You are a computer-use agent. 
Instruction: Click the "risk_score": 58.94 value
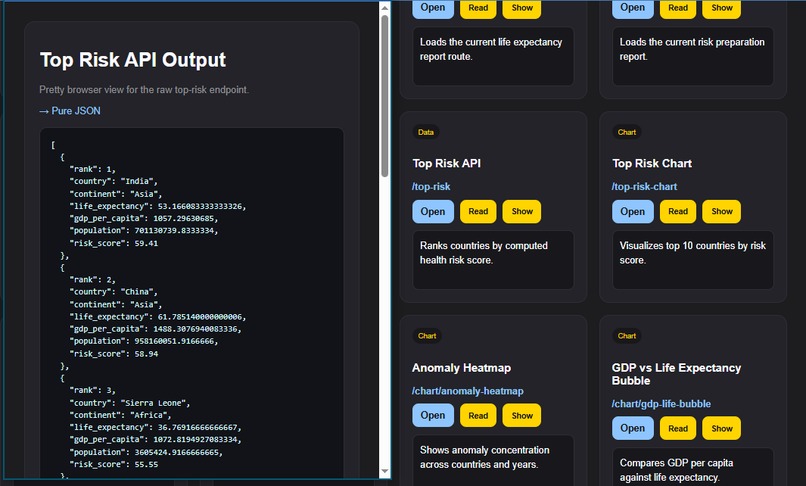[146, 354]
